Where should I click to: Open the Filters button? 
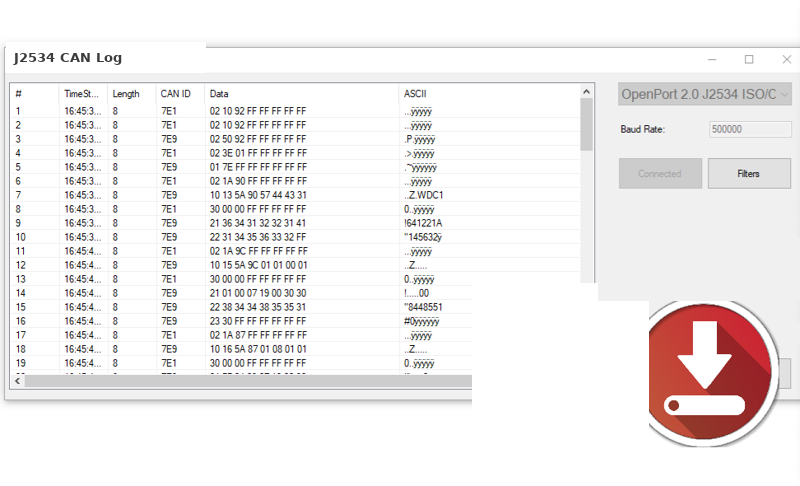click(749, 173)
